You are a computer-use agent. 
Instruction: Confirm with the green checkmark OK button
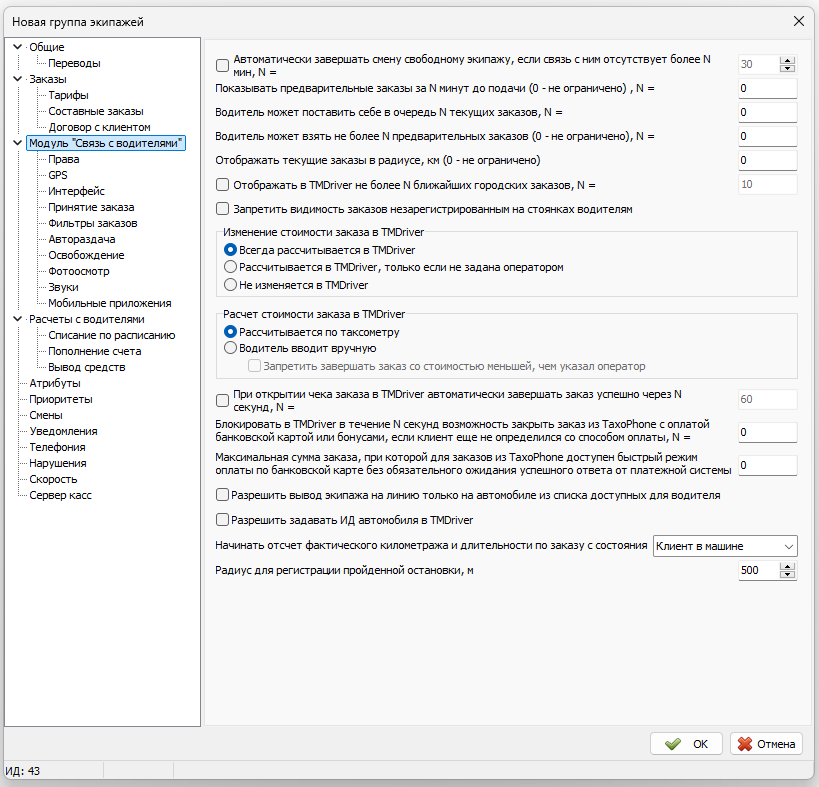click(686, 744)
